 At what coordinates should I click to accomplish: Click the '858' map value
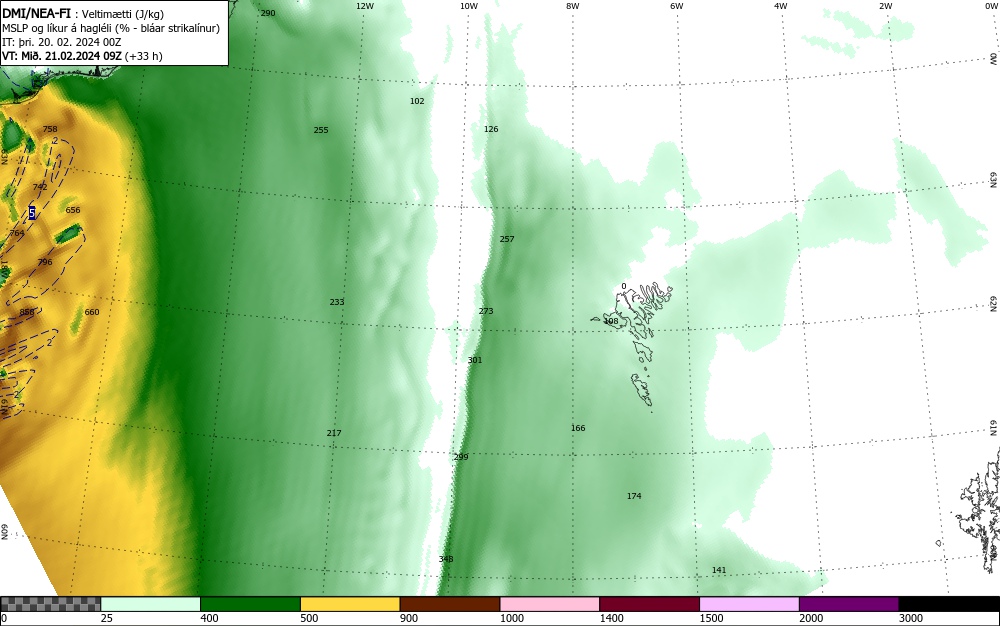[x=27, y=312]
